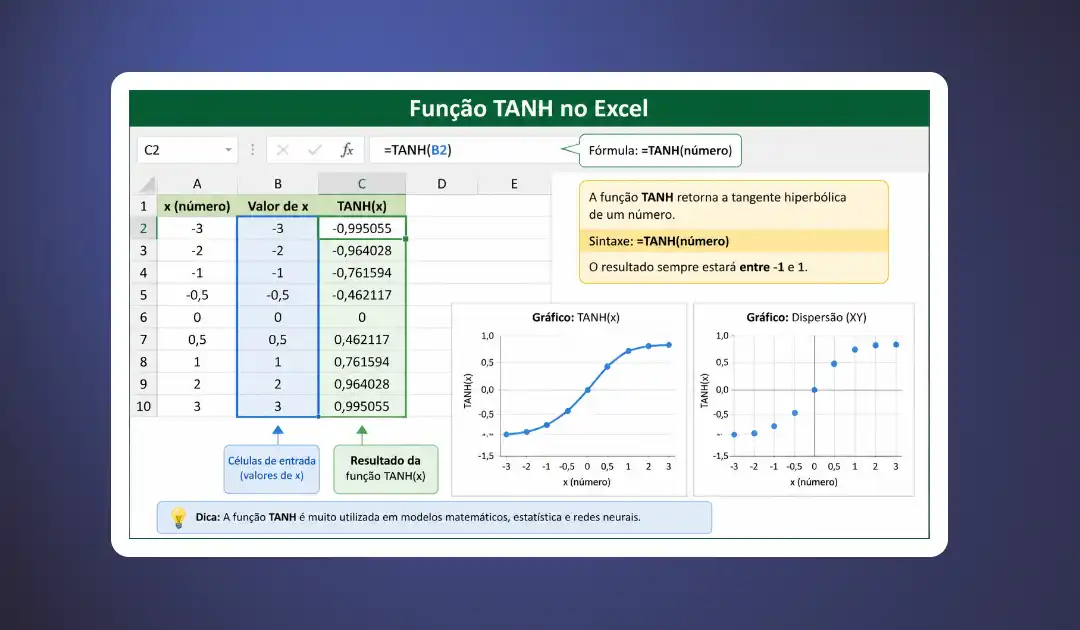Click the formula bar options dots handle

pyautogui.click(x=253, y=150)
